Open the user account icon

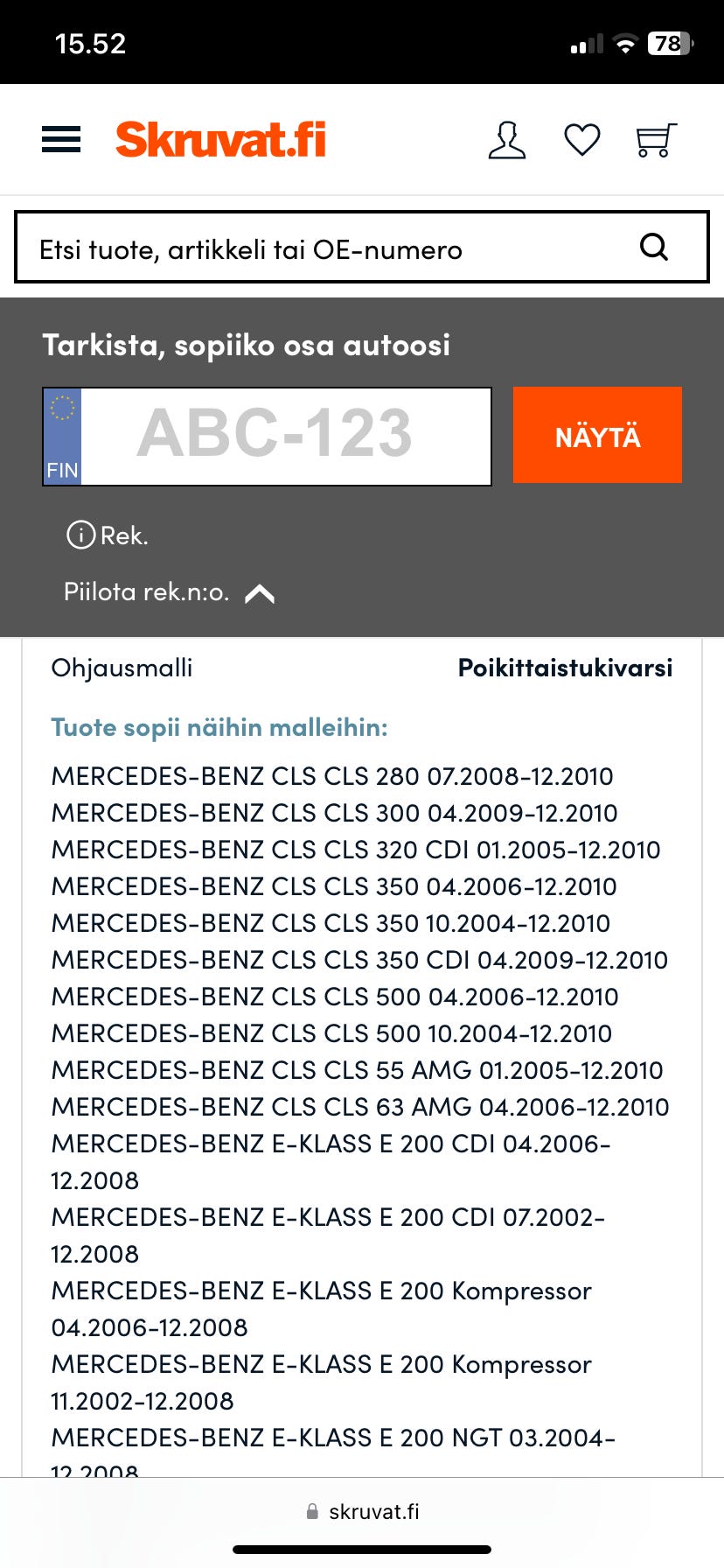(x=507, y=140)
